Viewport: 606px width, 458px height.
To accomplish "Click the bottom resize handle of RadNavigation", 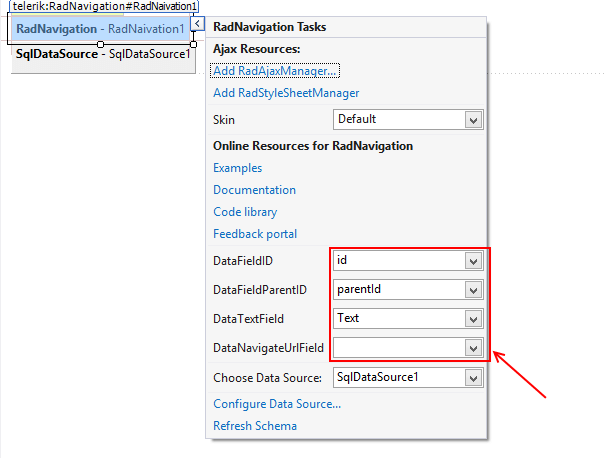I will pyautogui.click(x=100, y=44).
